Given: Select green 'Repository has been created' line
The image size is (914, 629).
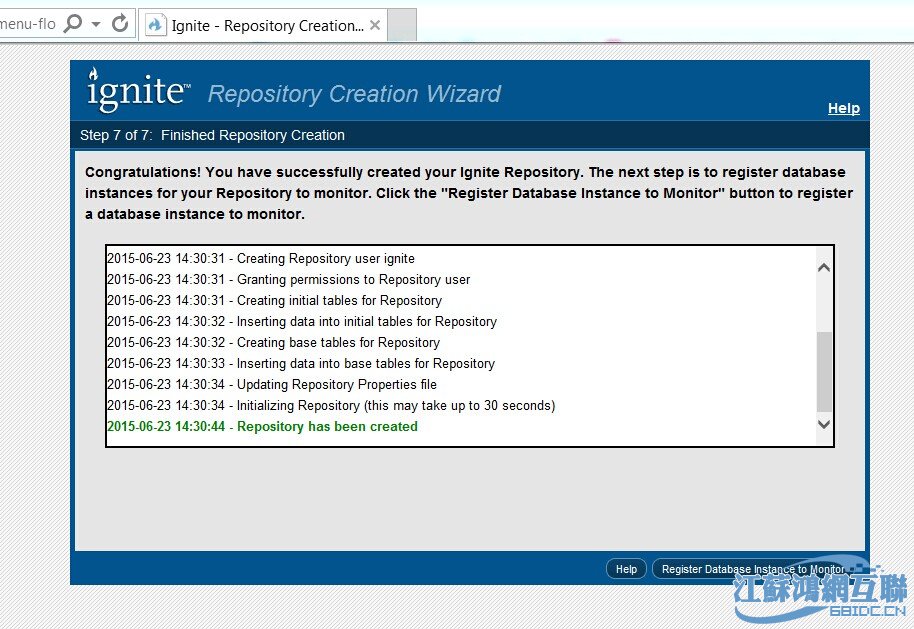Looking at the screenshot, I should coord(262,426).
